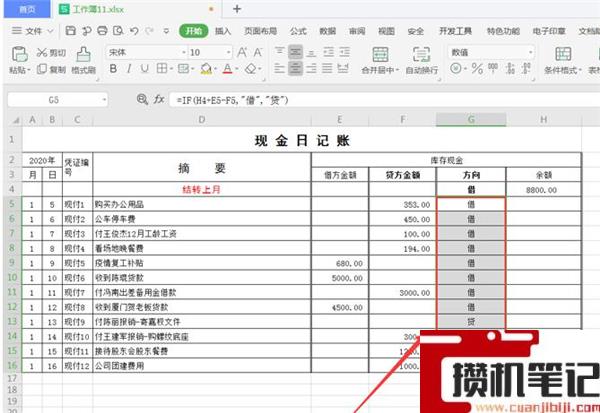Click the clear formatting eraser tool
The image size is (600, 413).
pos(251,69)
